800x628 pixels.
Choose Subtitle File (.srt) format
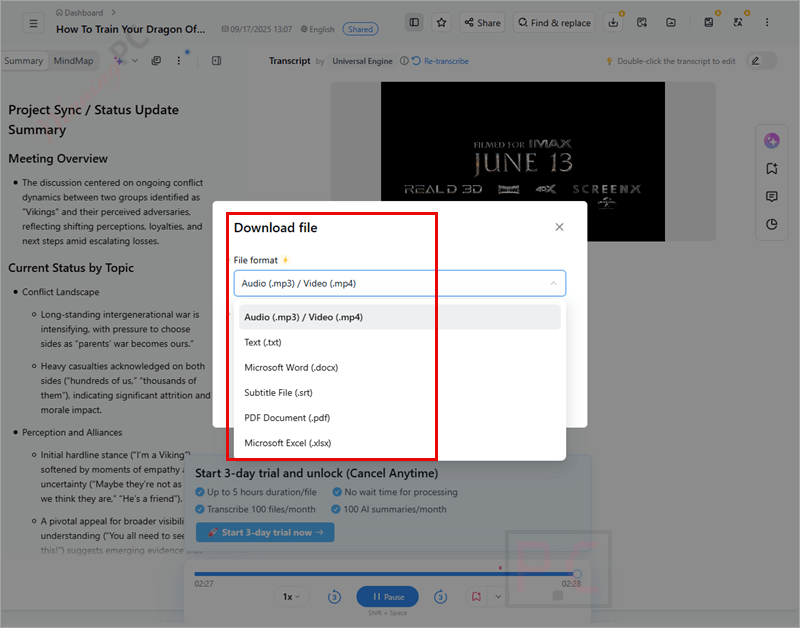pos(399,392)
